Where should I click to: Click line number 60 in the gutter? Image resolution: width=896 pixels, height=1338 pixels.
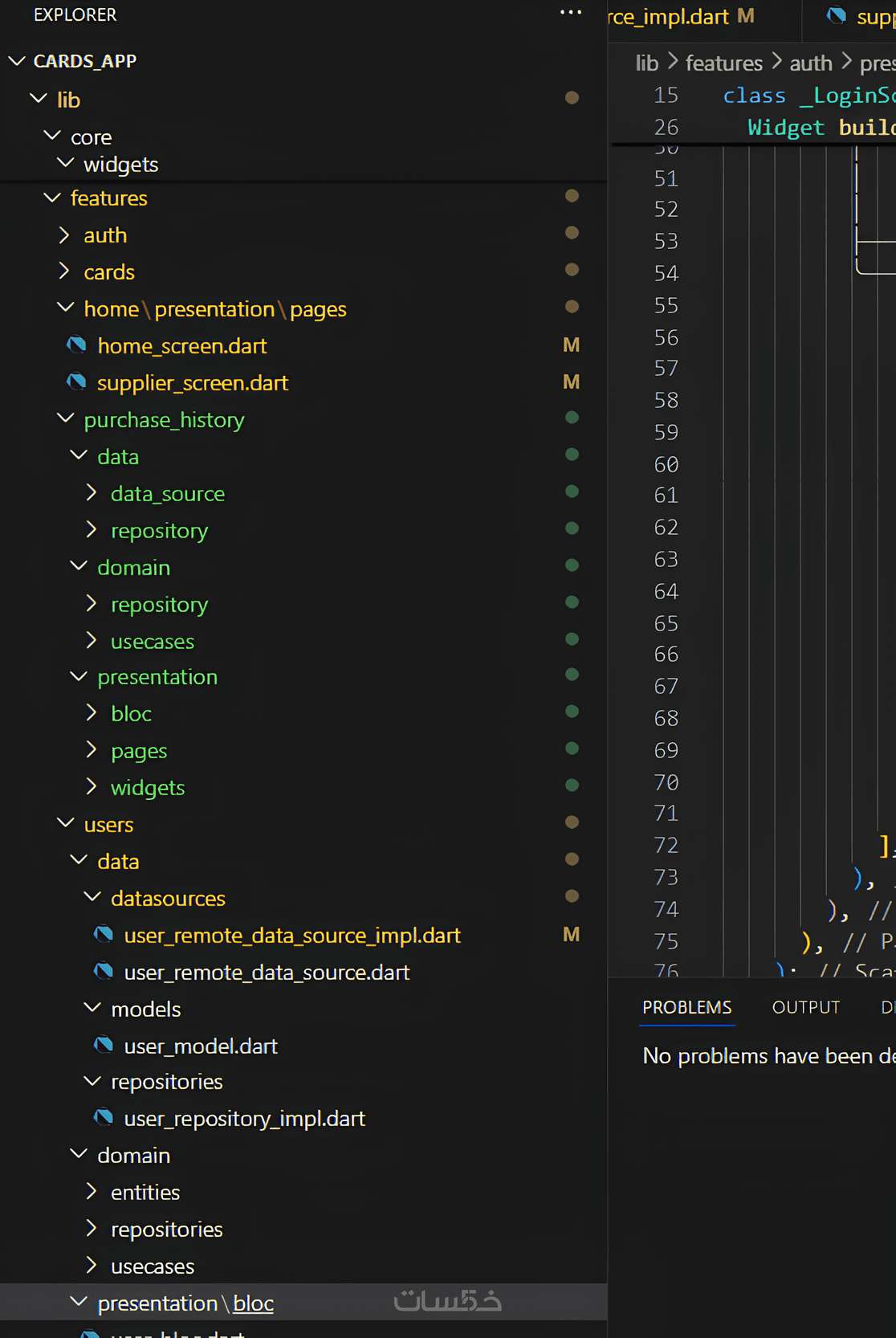(666, 464)
